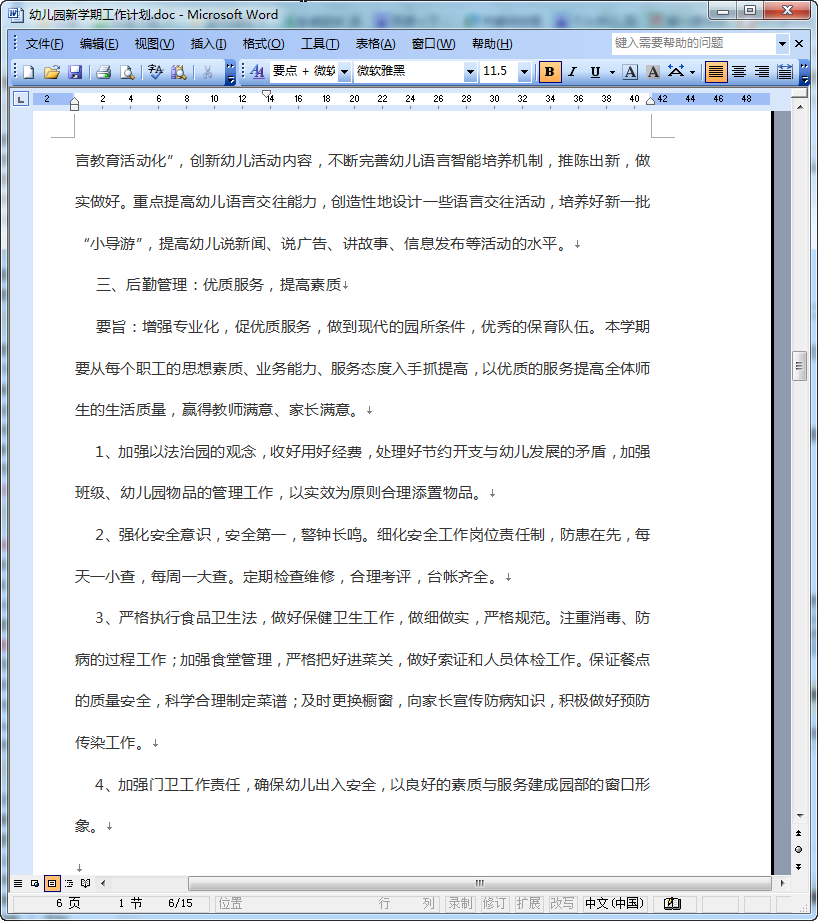Click the vertical scrollbar thumb
Screen dimensions: 818x921
[799, 367]
